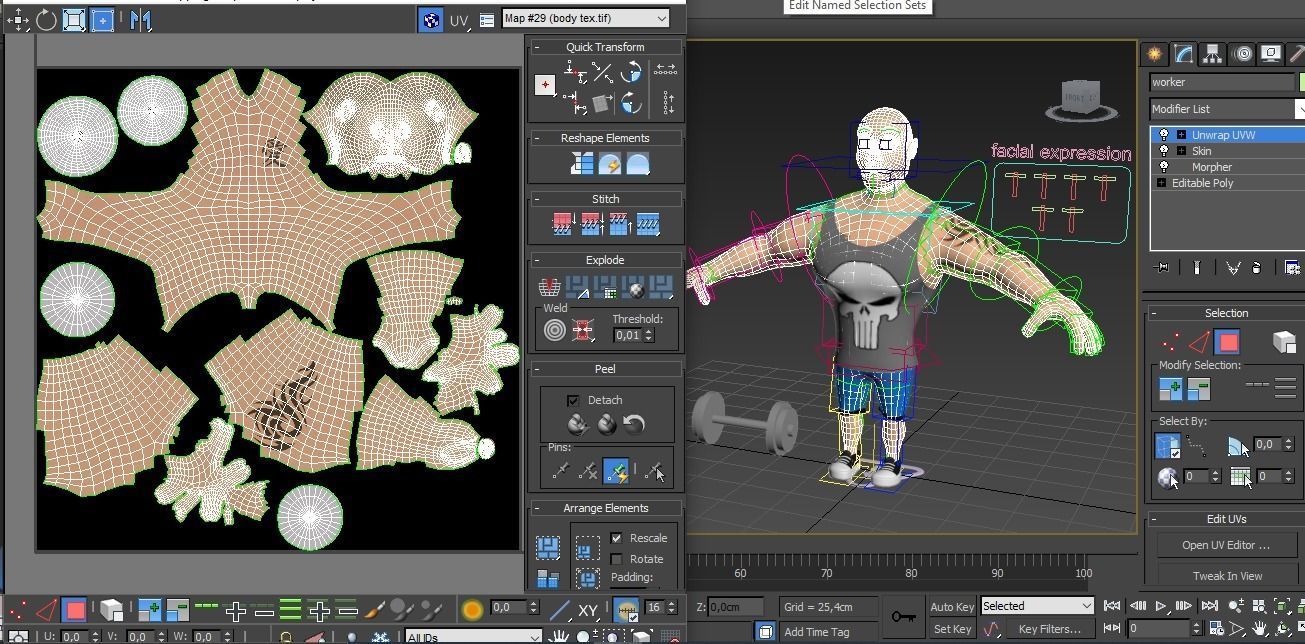Click the U coordinate input field
This screenshot has height=644, width=1305.
[73, 636]
